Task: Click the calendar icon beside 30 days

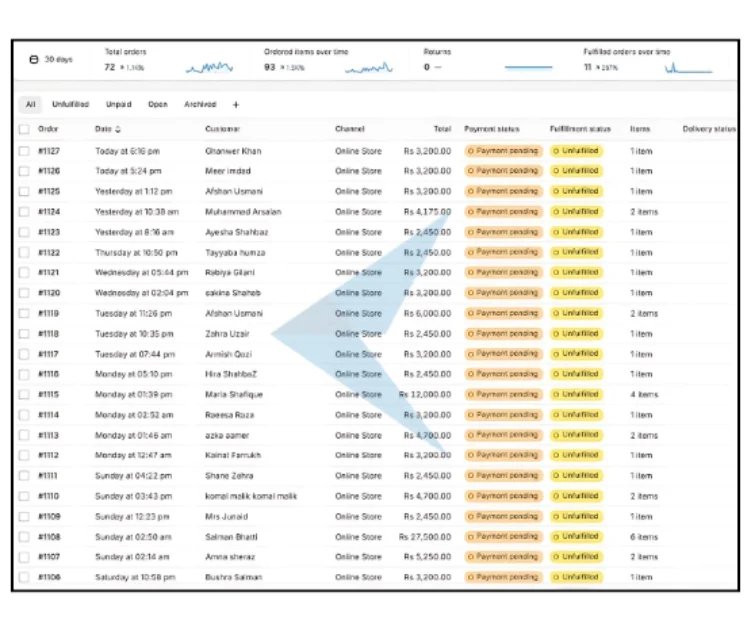Action: 35,60
